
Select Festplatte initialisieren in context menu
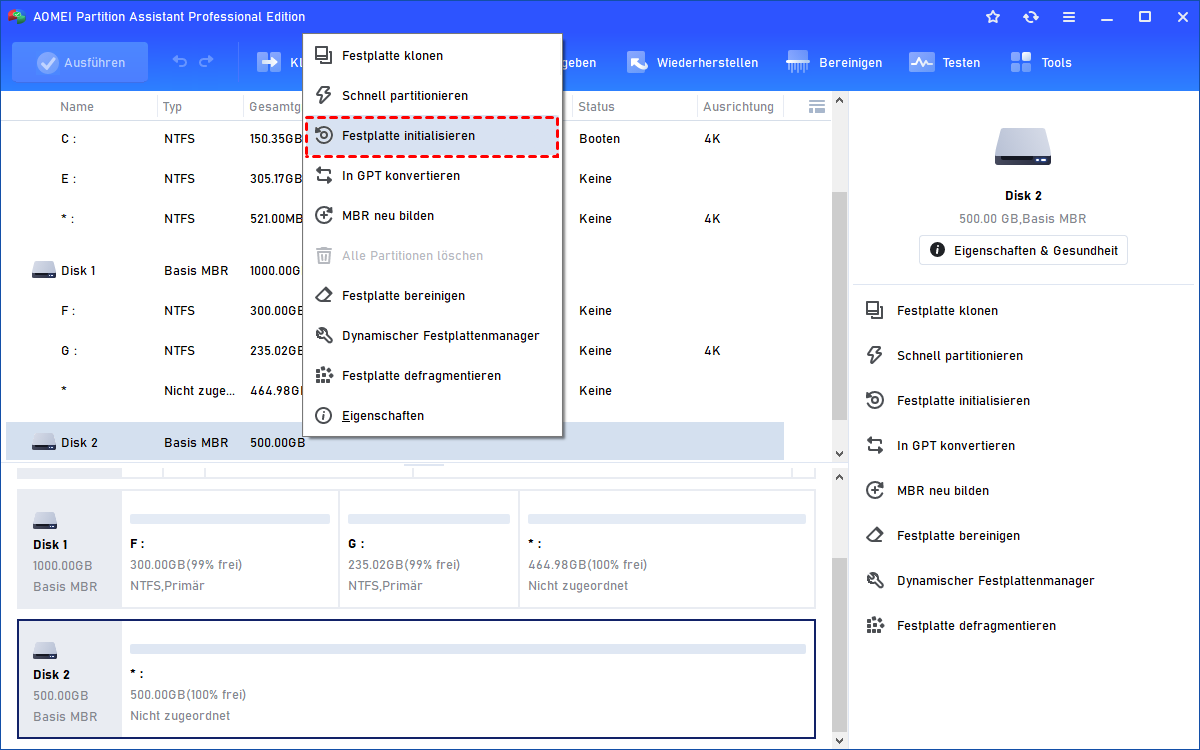(432, 136)
